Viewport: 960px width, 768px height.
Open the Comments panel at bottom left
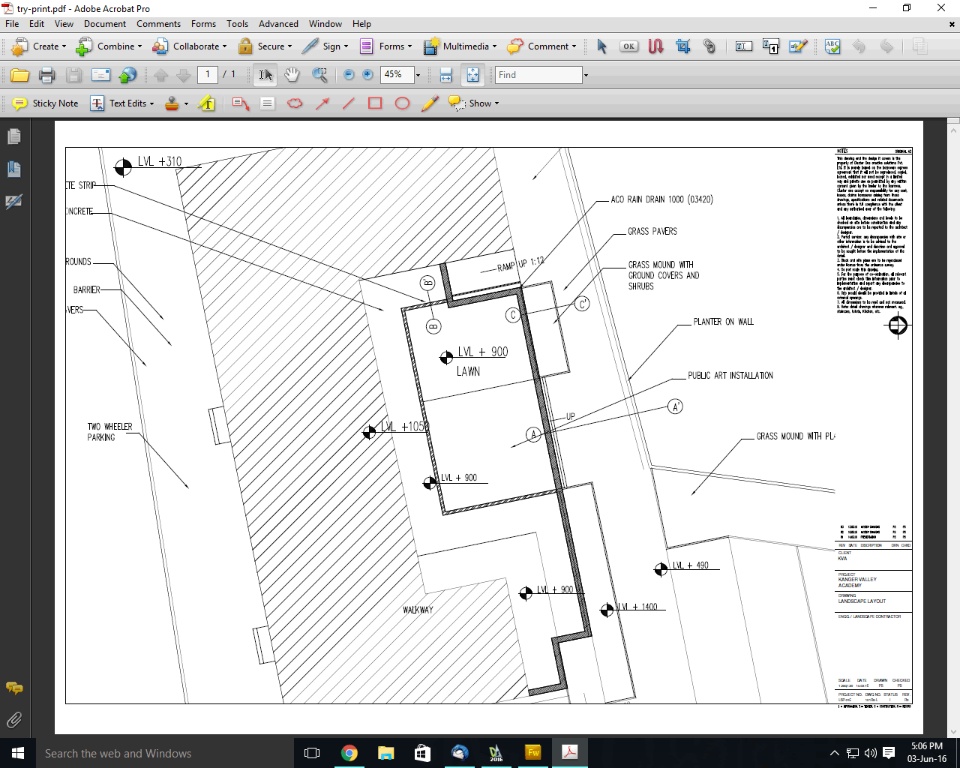pos(14,688)
